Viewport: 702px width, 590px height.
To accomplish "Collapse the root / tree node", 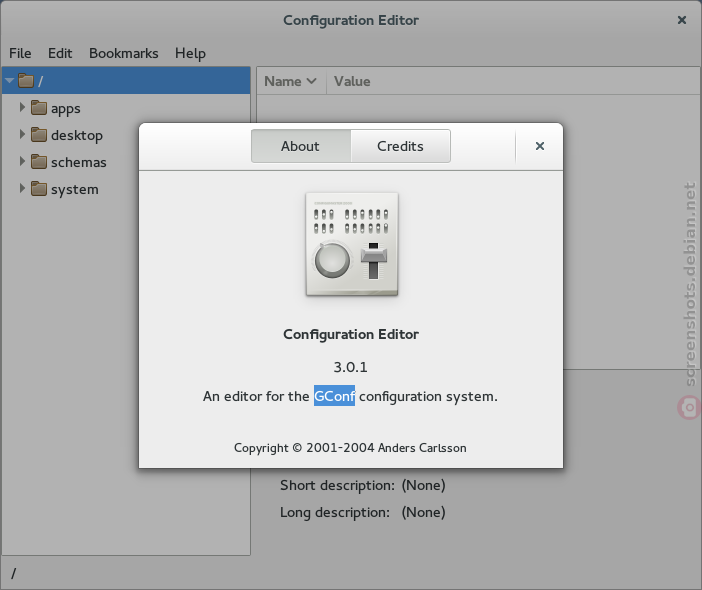I will (9, 81).
